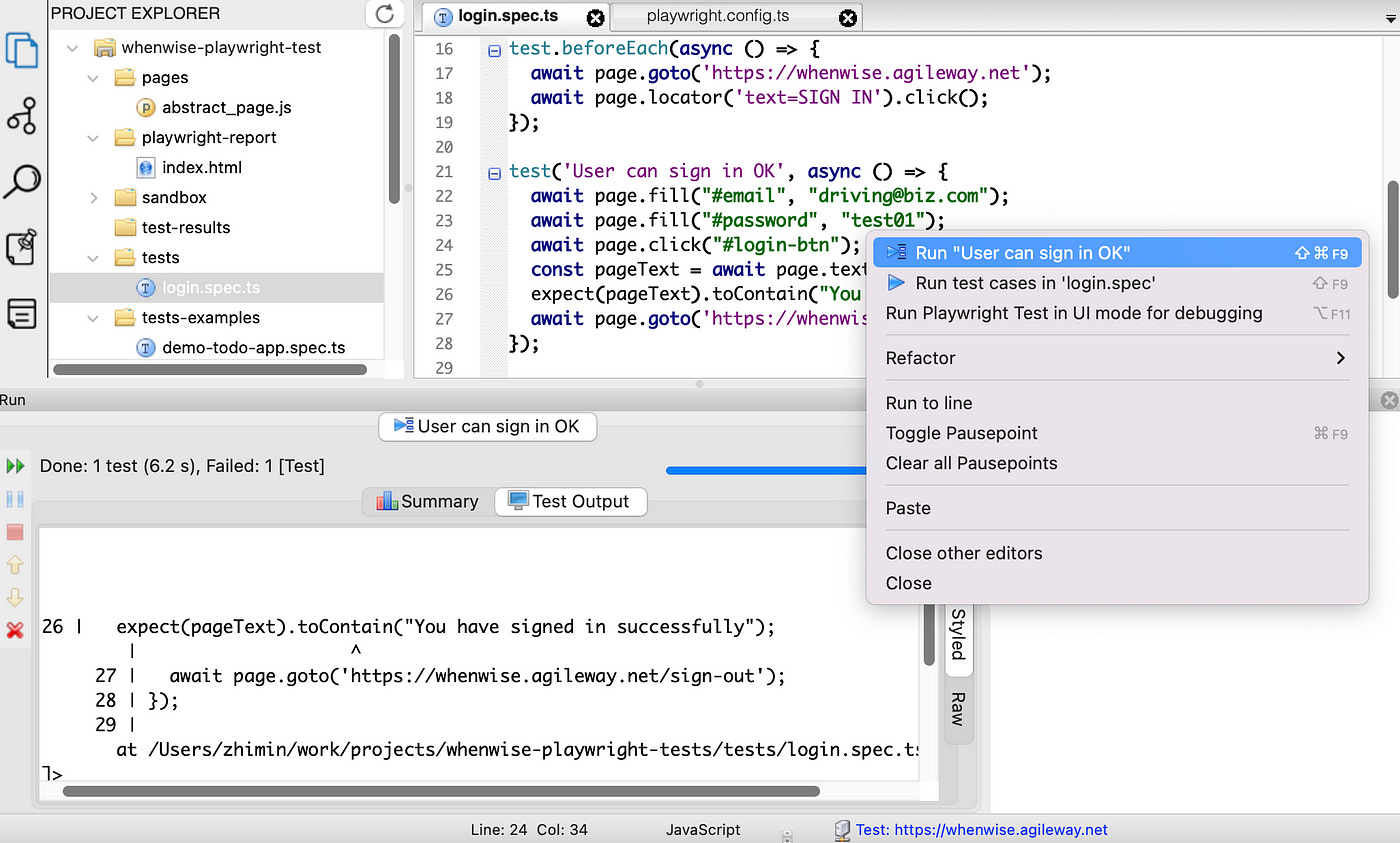Choose Close other editors
Image resolution: width=1400 pixels, height=843 pixels.
[x=1117, y=553]
